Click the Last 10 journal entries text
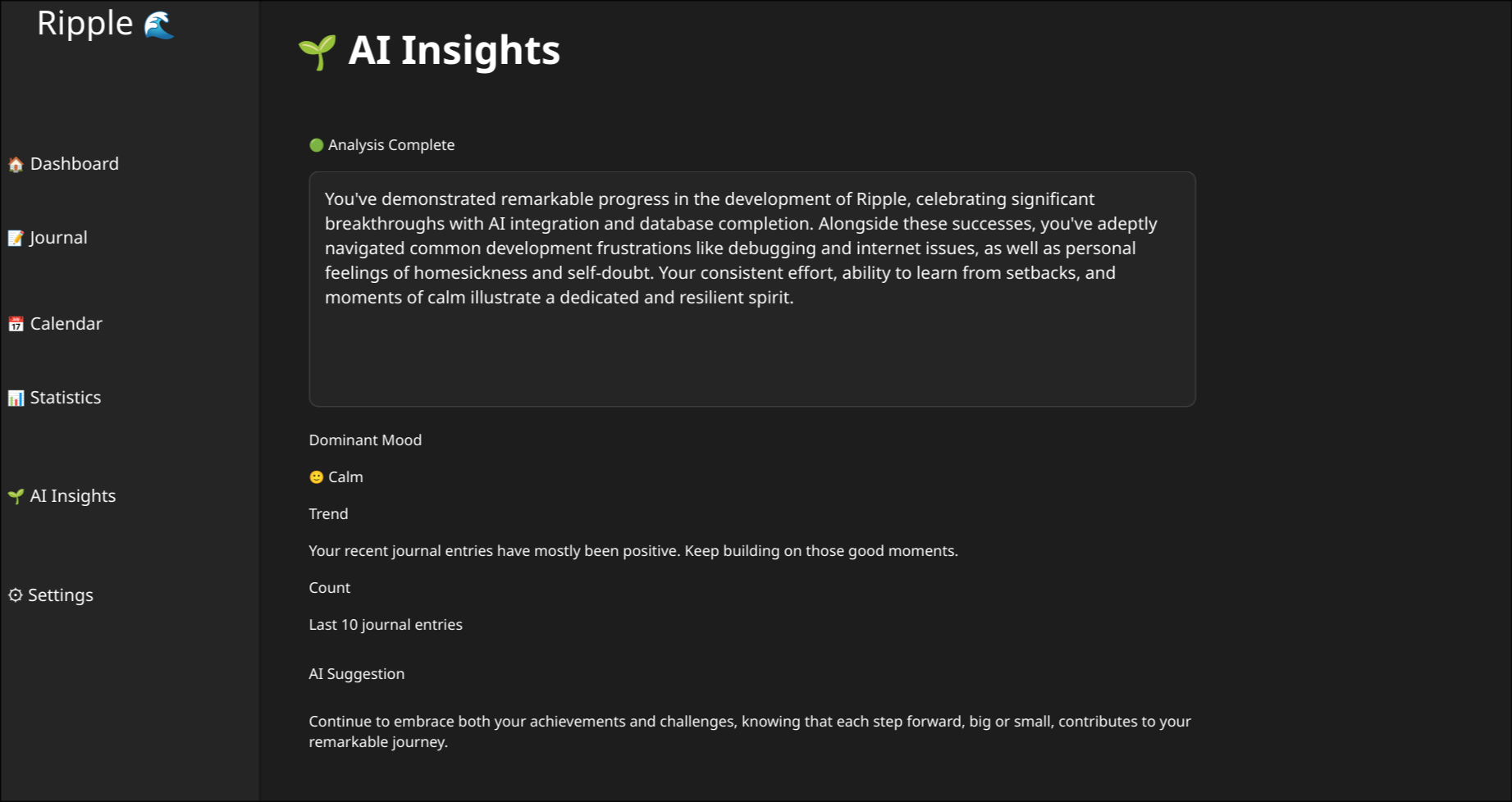1512x802 pixels. (386, 625)
